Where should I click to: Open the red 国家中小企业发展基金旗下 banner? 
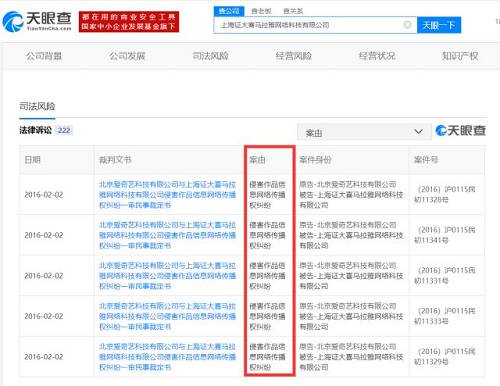pos(129,22)
